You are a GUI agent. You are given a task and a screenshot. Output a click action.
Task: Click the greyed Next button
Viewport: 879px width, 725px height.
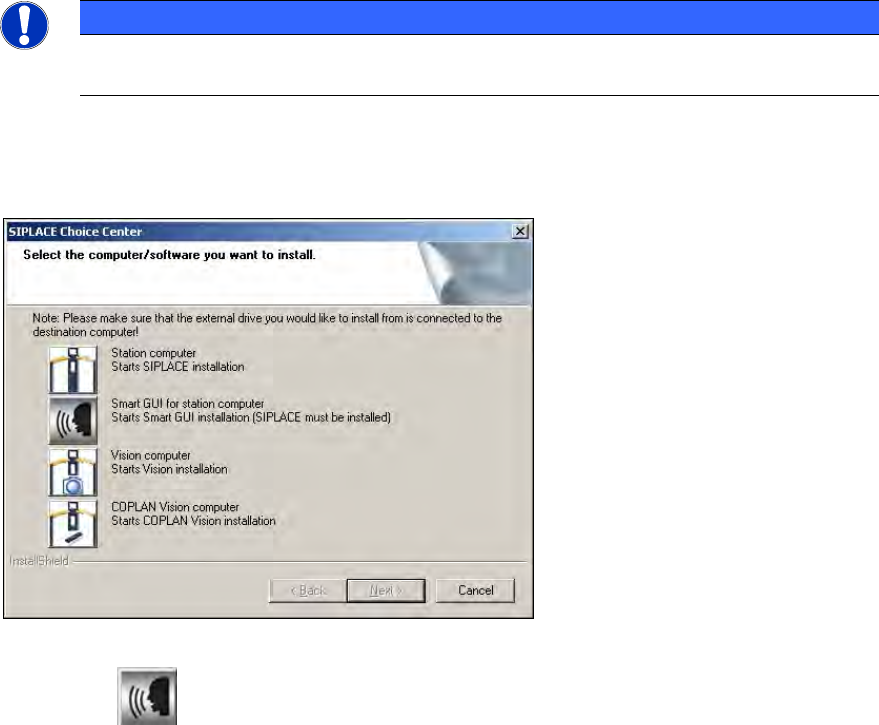point(386,590)
